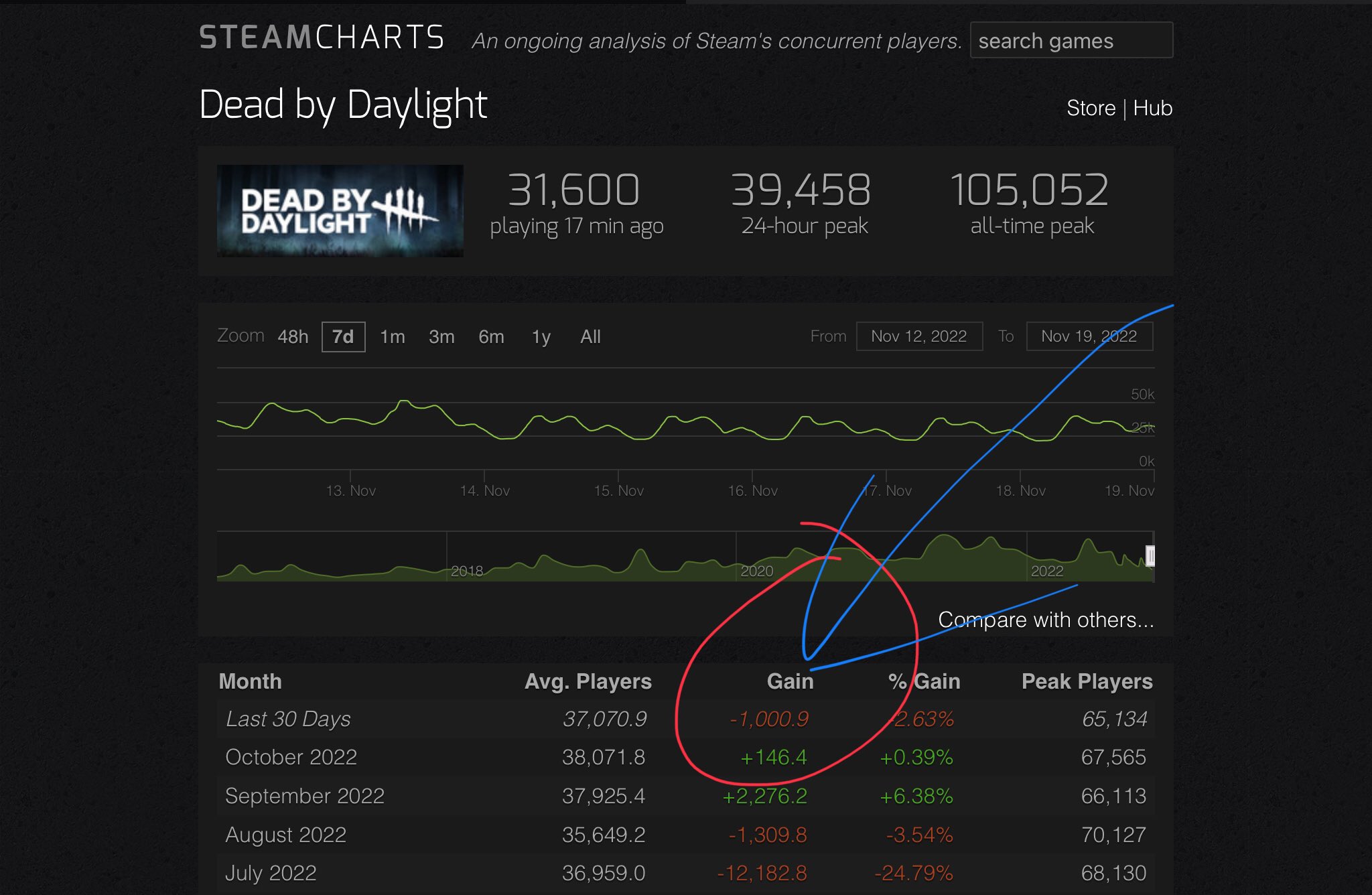
Task: Open the Store link
Action: click(1091, 108)
